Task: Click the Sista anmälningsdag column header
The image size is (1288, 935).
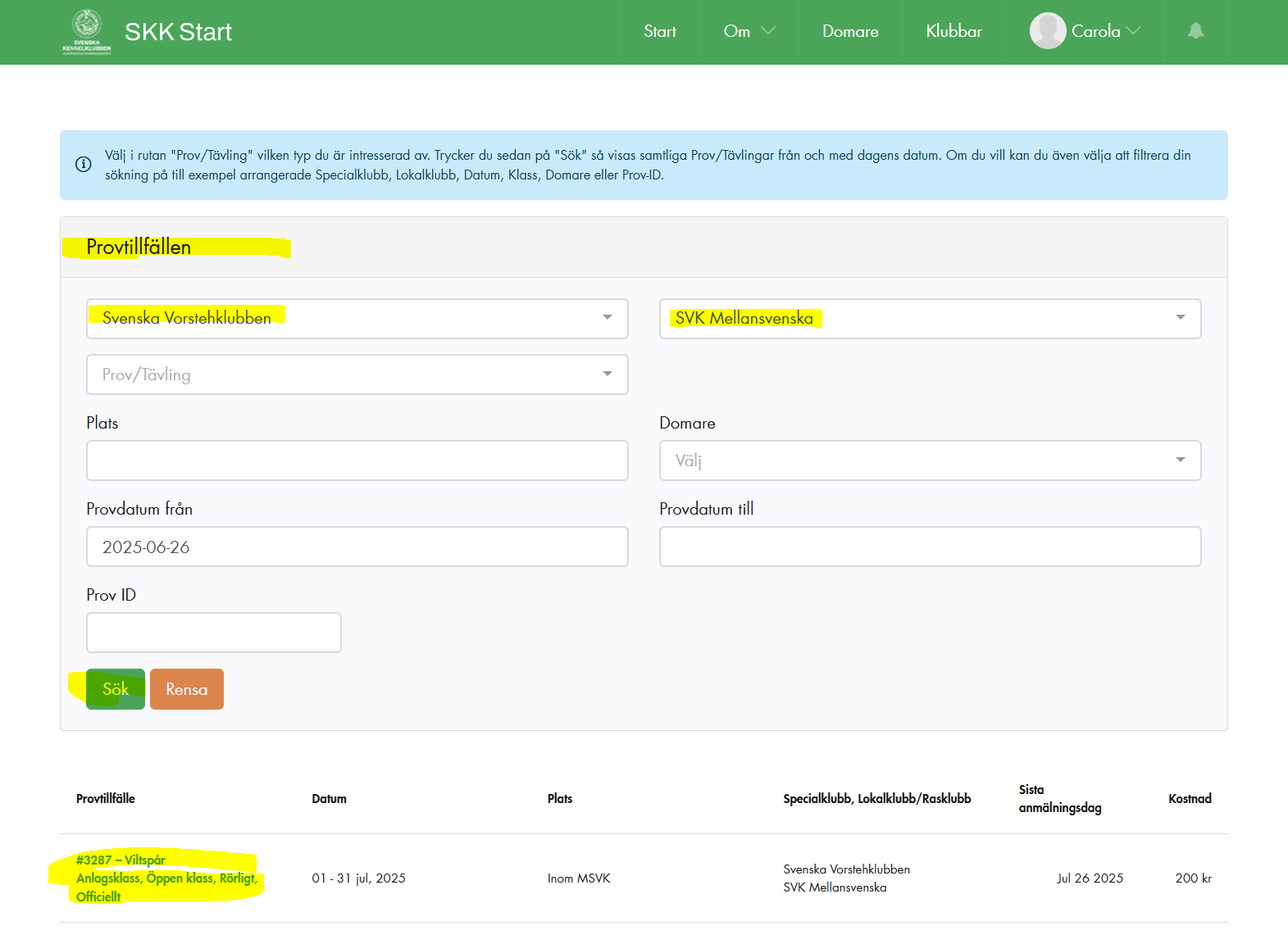Action: click(x=1060, y=799)
